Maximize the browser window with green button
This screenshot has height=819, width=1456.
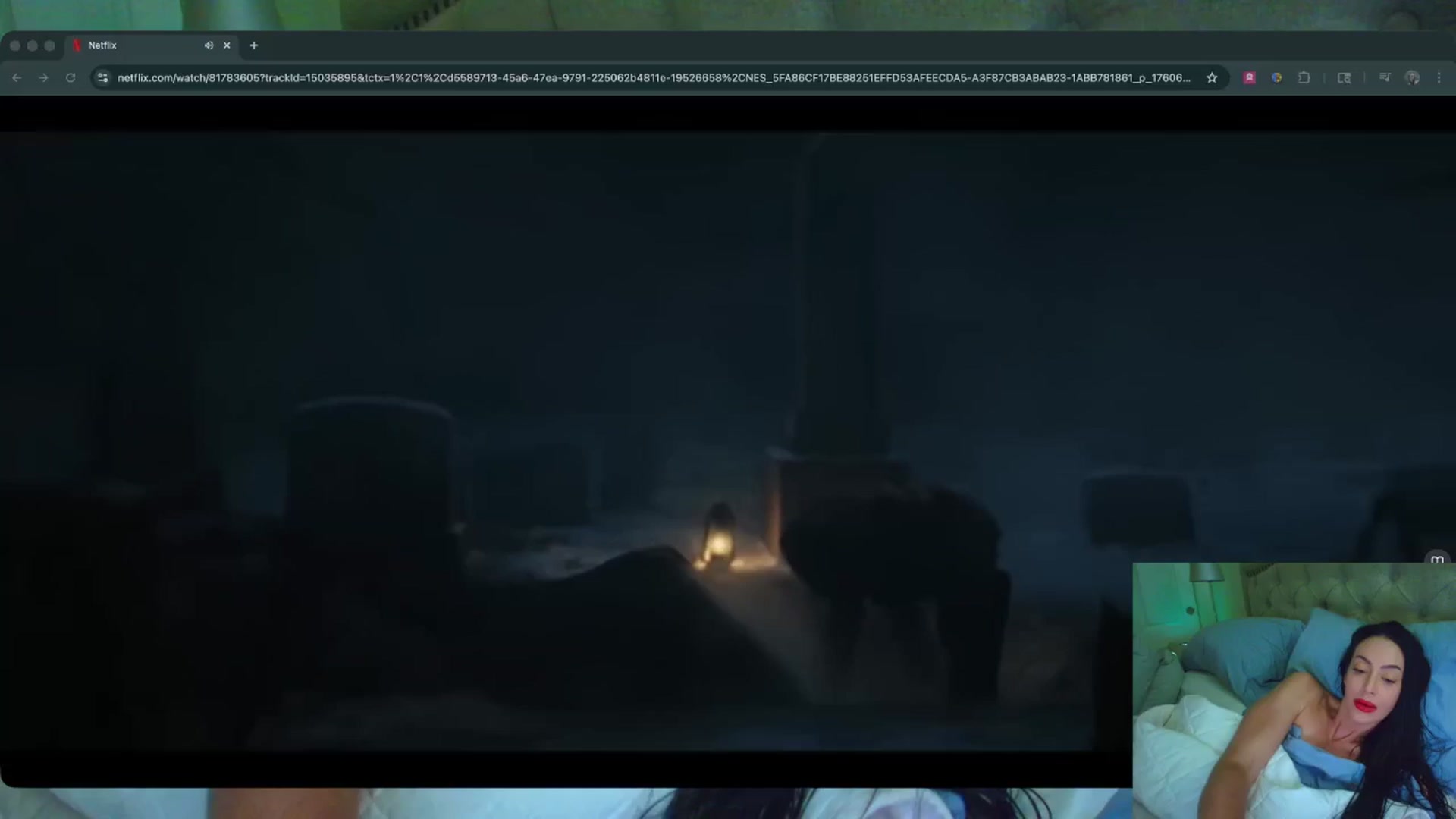click(50, 45)
